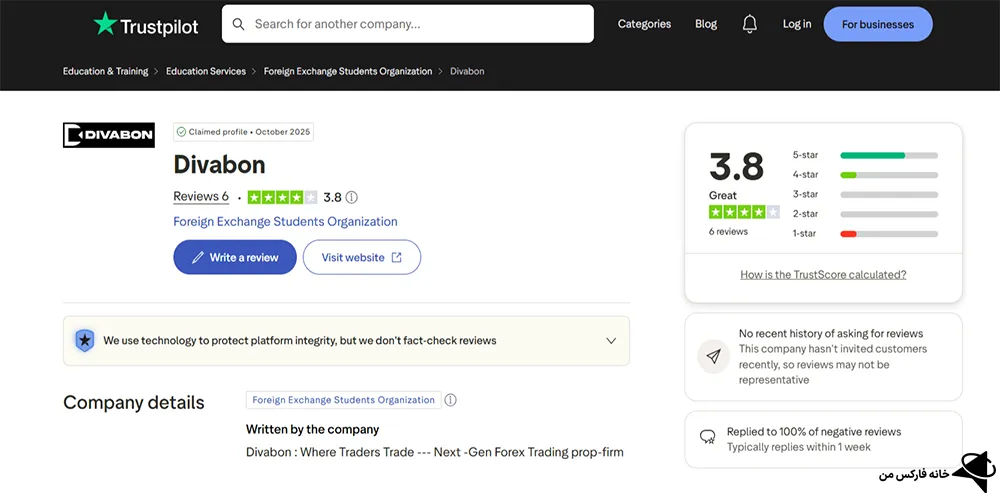1000x500 pixels.
Task: Click the pencil icon in Write a review
Action: 198,258
